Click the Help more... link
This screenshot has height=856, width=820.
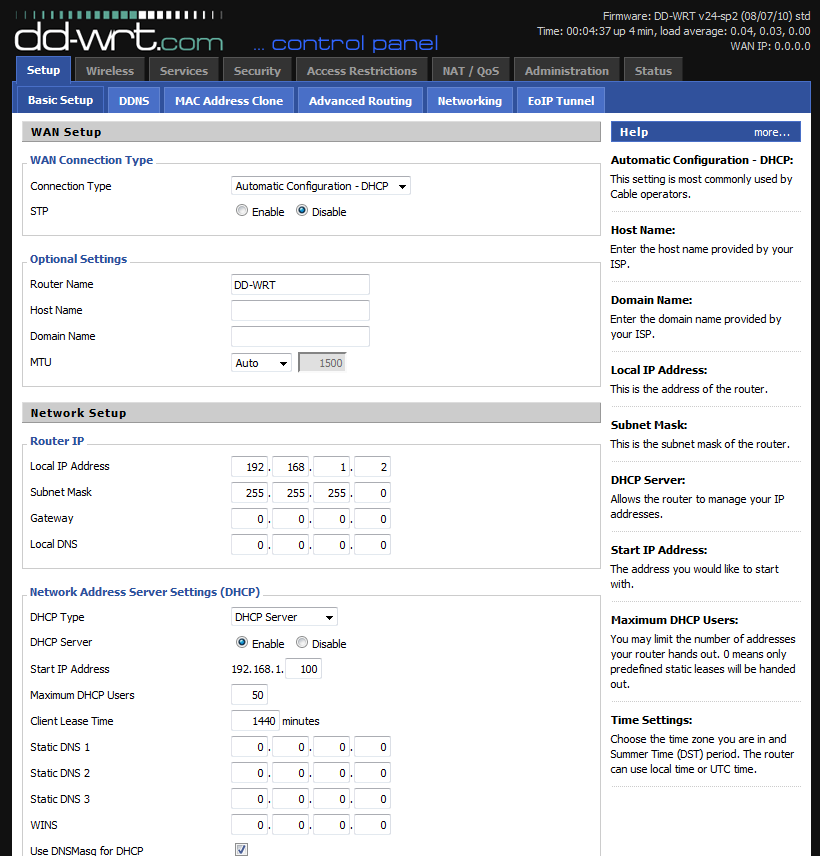(x=771, y=132)
